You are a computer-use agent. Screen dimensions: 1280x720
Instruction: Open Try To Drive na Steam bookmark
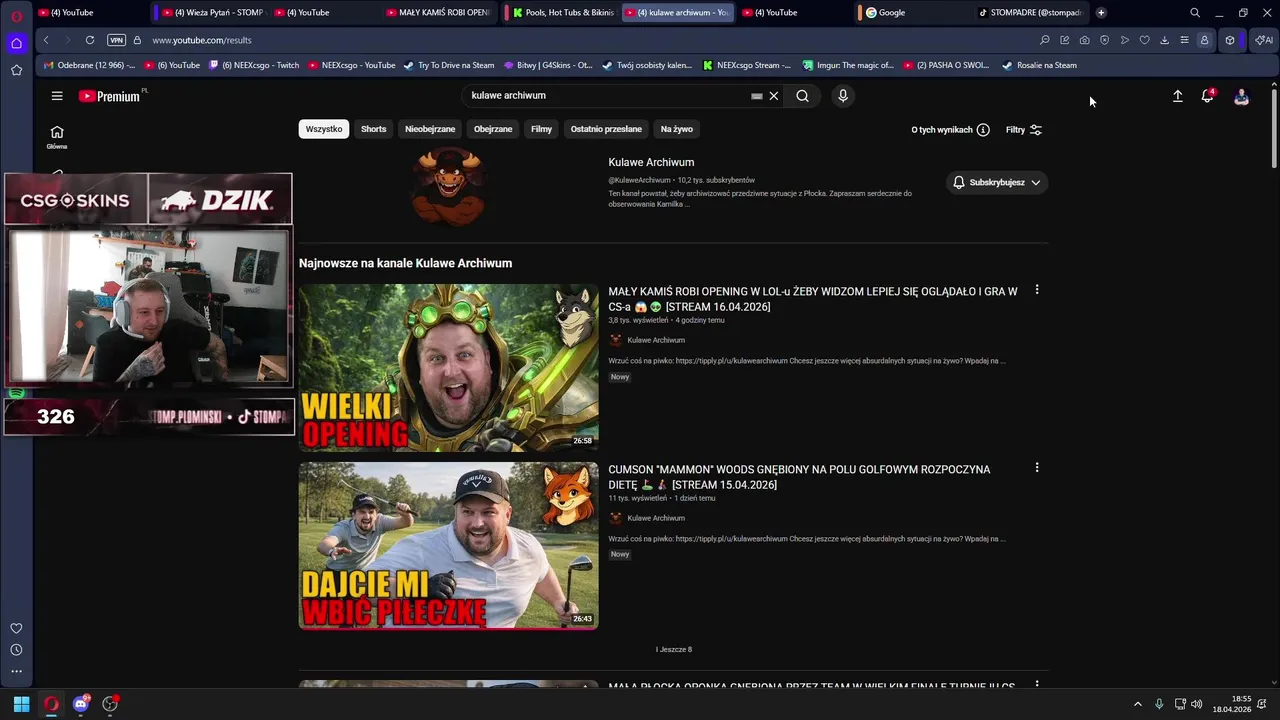(449, 65)
